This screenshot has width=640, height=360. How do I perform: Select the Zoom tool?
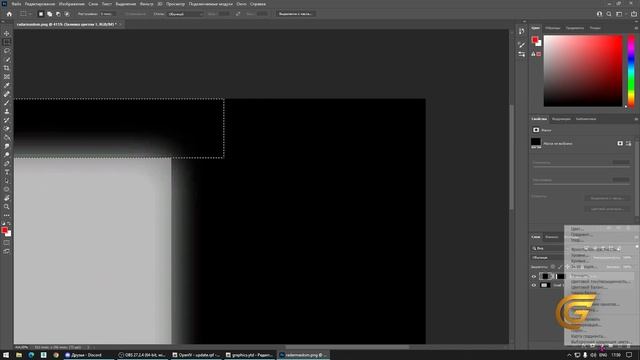(x=7, y=207)
